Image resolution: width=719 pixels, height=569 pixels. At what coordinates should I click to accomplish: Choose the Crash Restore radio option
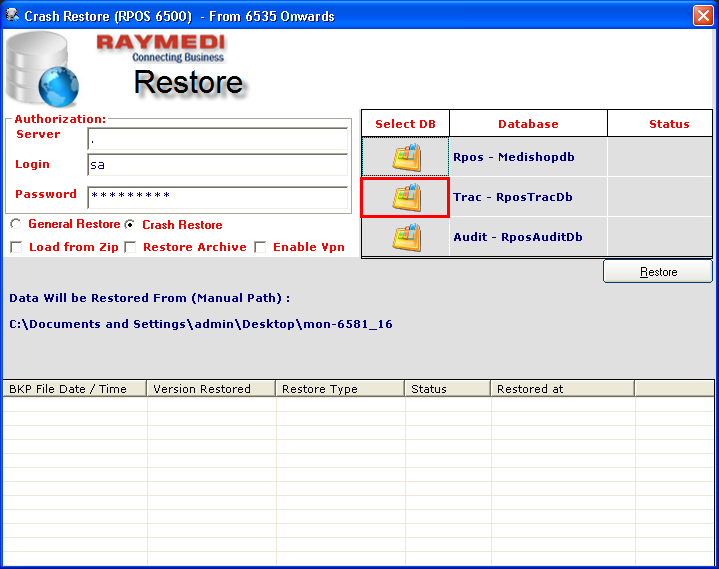click(x=130, y=225)
